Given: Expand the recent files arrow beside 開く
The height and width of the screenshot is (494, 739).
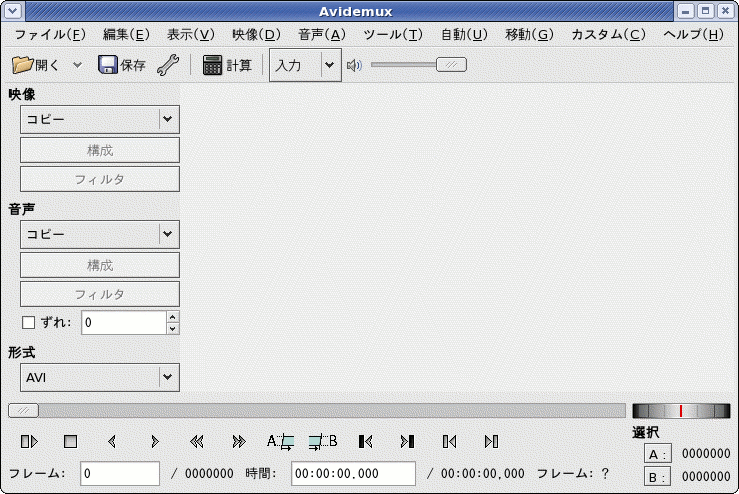Looking at the screenshot, I should click(x=77, y=65).
